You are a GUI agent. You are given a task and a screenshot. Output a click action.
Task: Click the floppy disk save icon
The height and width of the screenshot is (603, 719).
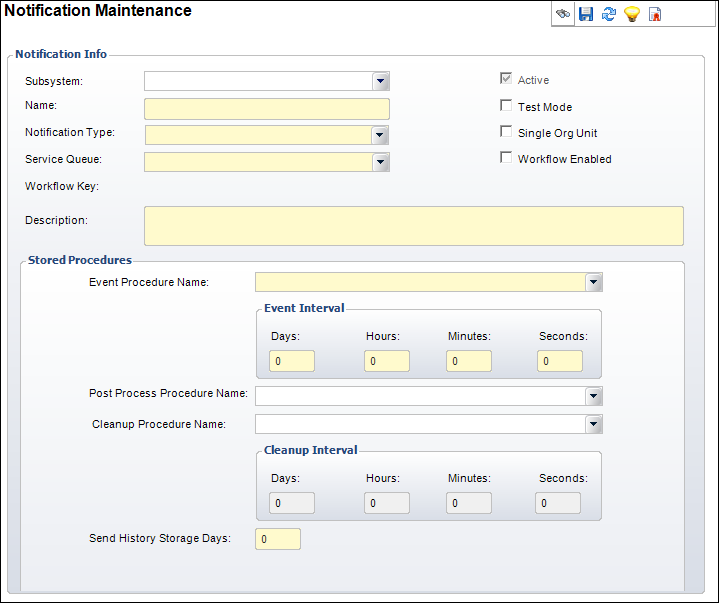pos(586,14)
